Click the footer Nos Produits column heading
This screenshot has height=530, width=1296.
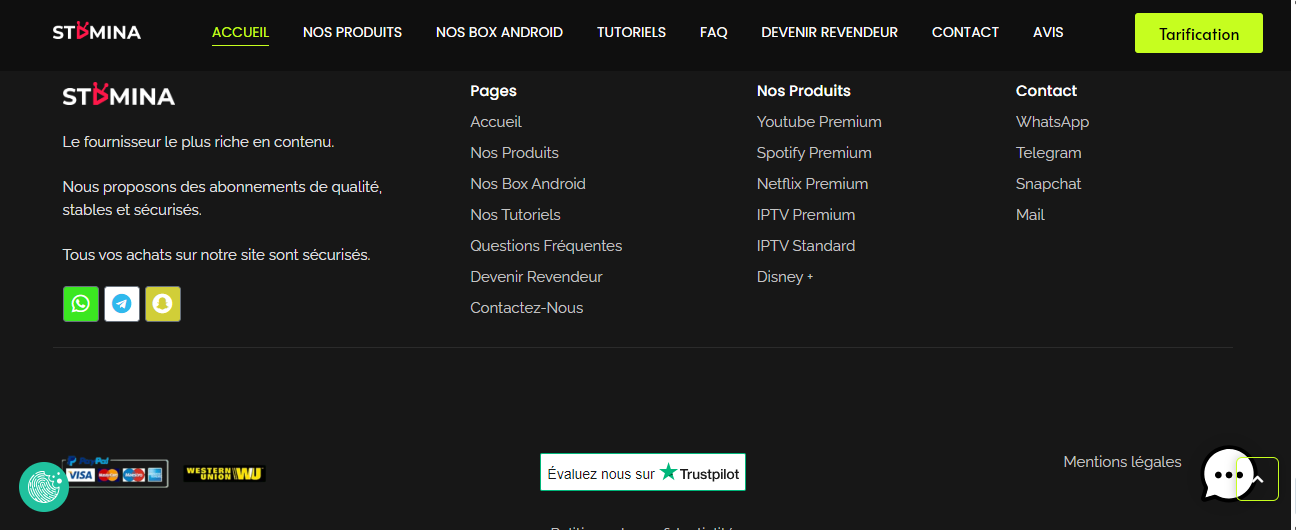point(804,91)
